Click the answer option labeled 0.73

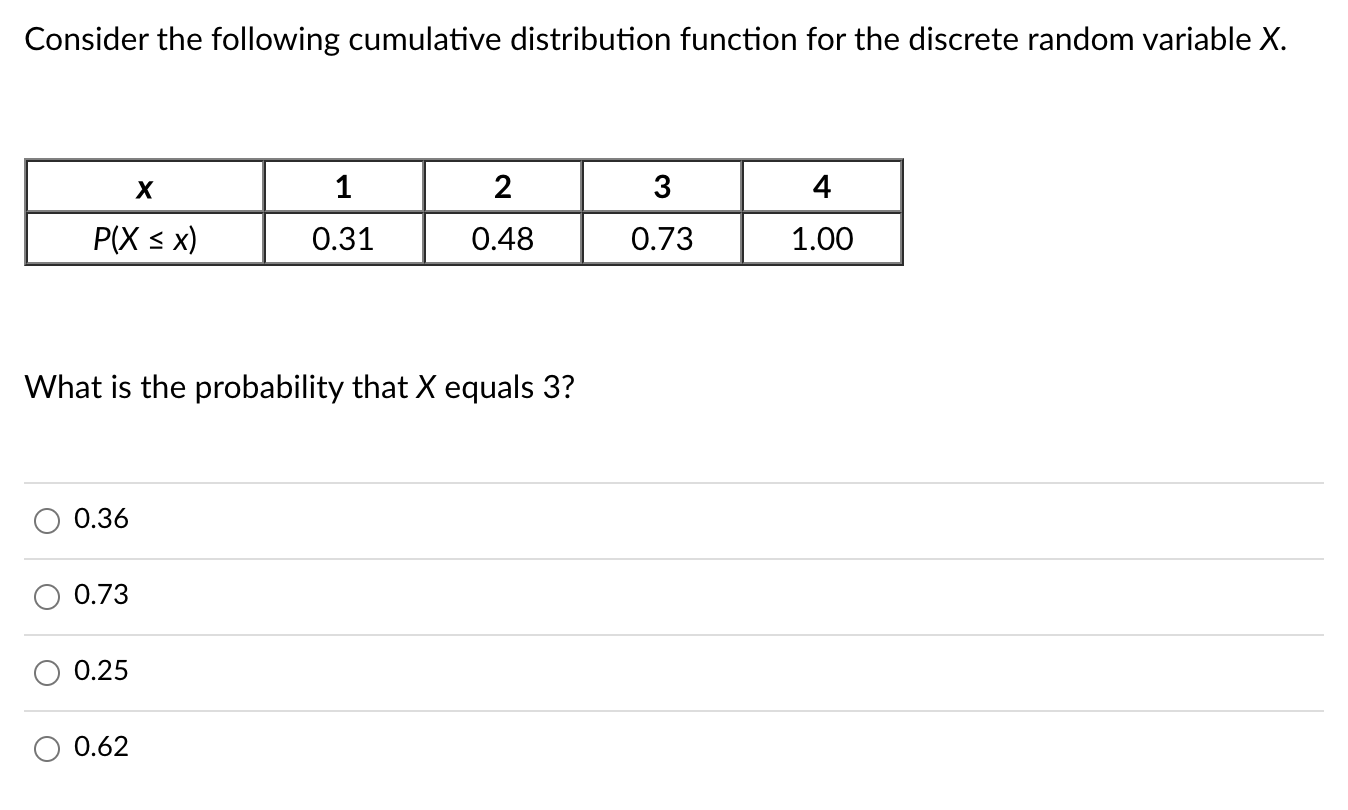(100, 595)
